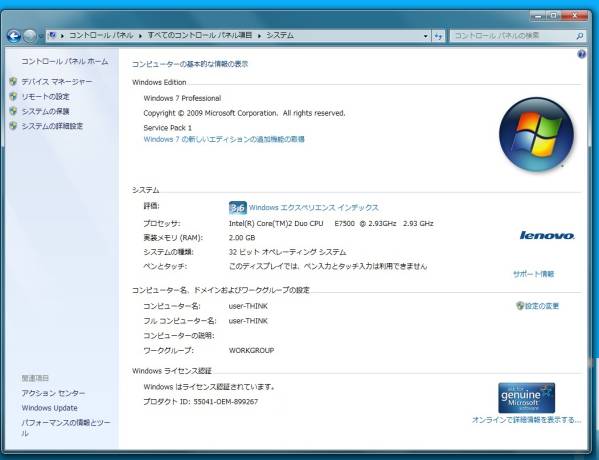The image size is (599, 460).
Task: Click the Windows logo orb image
Action: (x=536, y=134)
